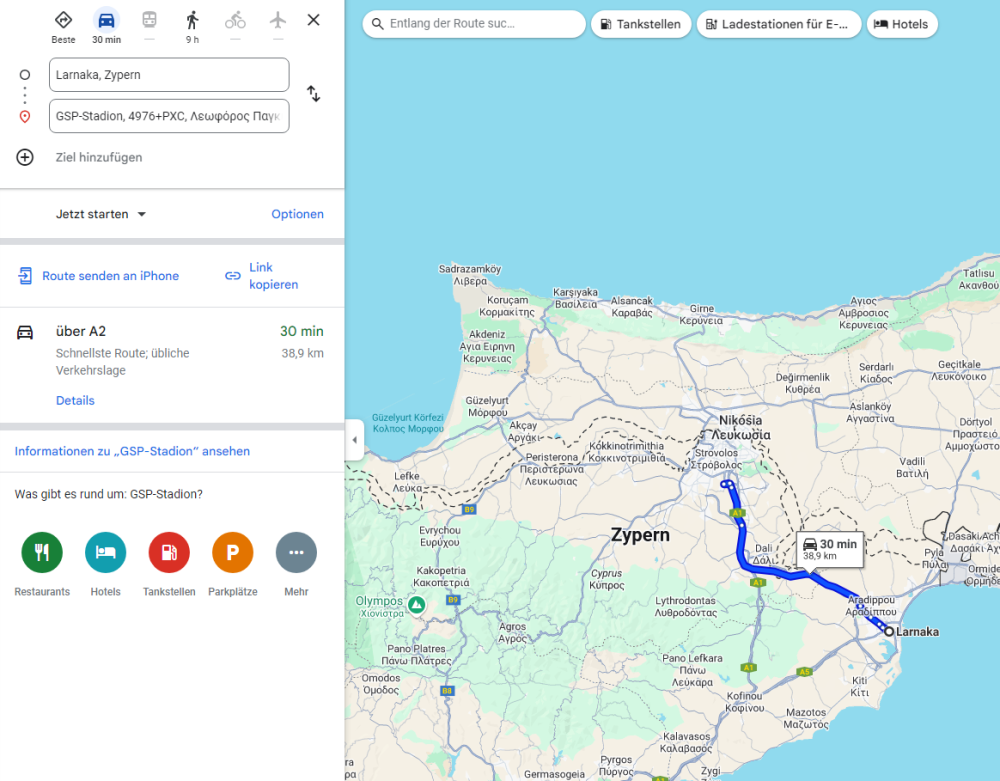The image size is (1000, 781).
Task: Click Ziel hinzufügen to add destination
Action: click(98, 157)
